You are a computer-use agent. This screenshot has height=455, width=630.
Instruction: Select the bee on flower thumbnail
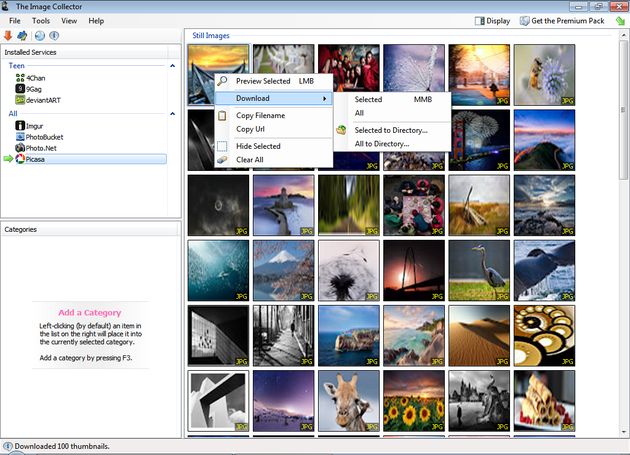click(x=544, y=75)
